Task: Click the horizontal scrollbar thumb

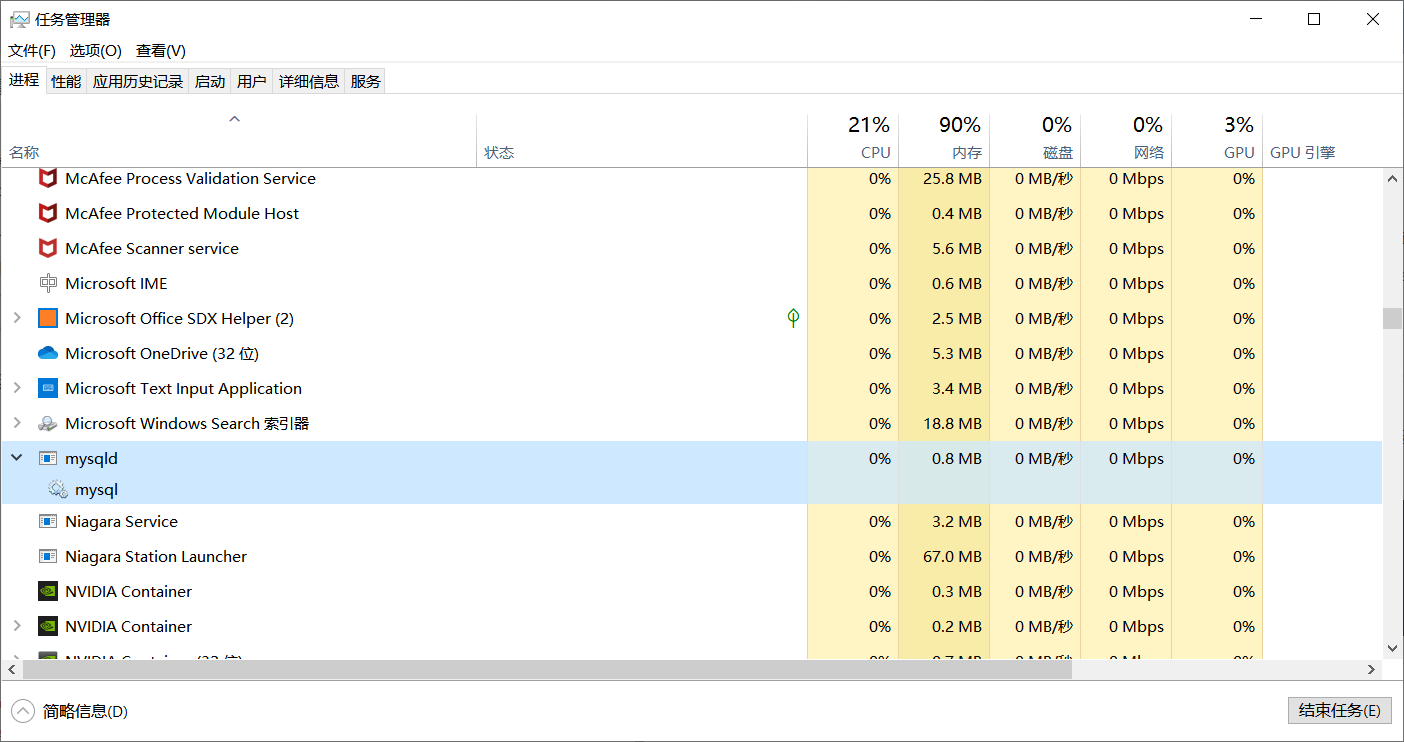Action: [x=546, y=669]
